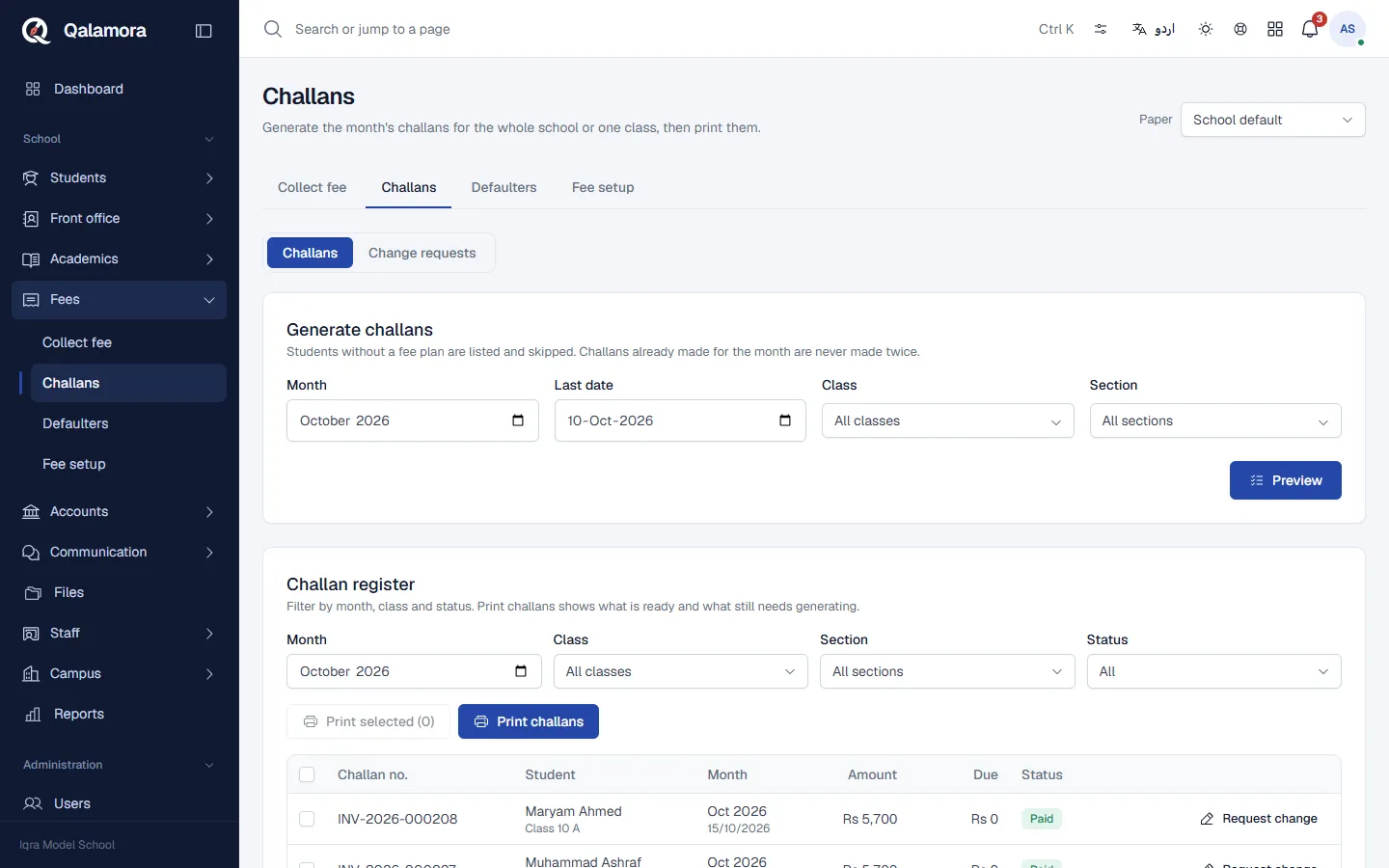Collapse the Fees sidebar menu
Screen dimensions: 1389x868
(120, 299)
